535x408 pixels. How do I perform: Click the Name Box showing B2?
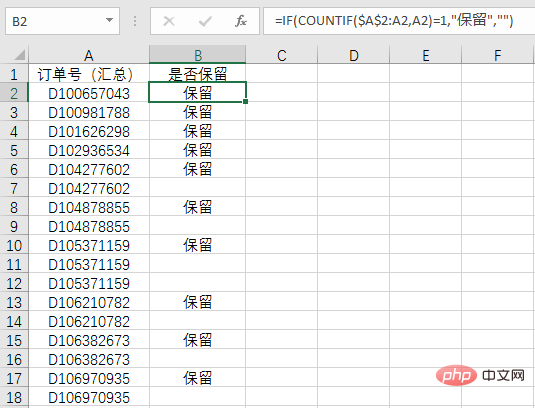click(x=62, y=21)
